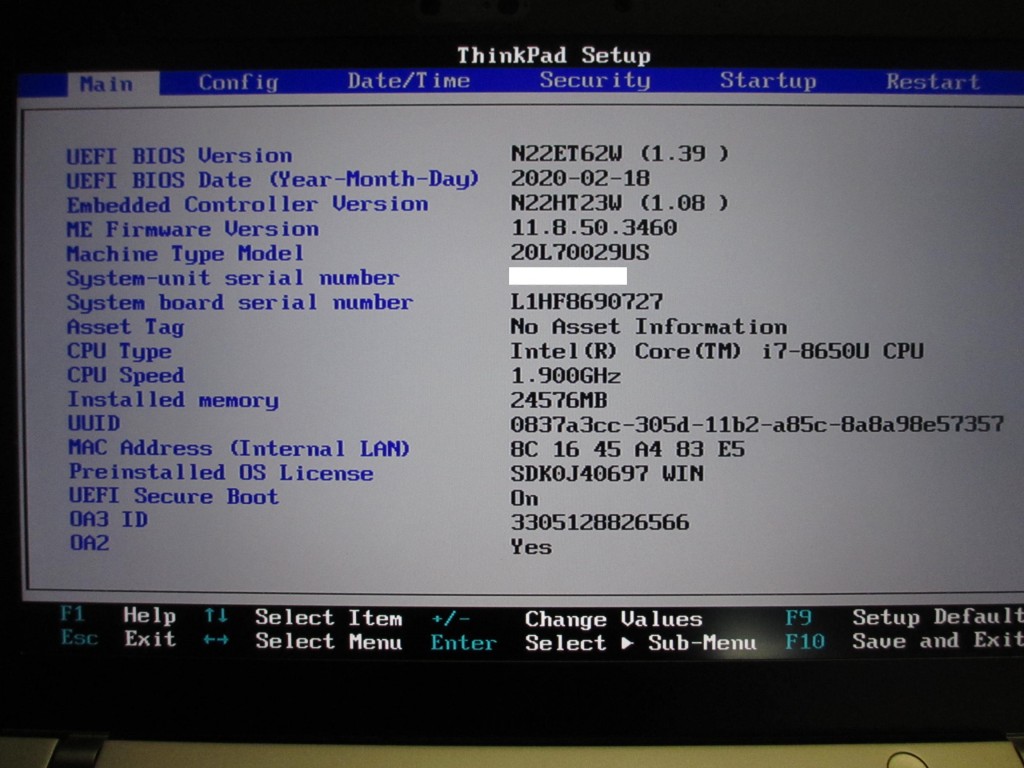This screenshot has height=768, width=1024.
Task: Open the Startup tab
Action: point(768,80)
